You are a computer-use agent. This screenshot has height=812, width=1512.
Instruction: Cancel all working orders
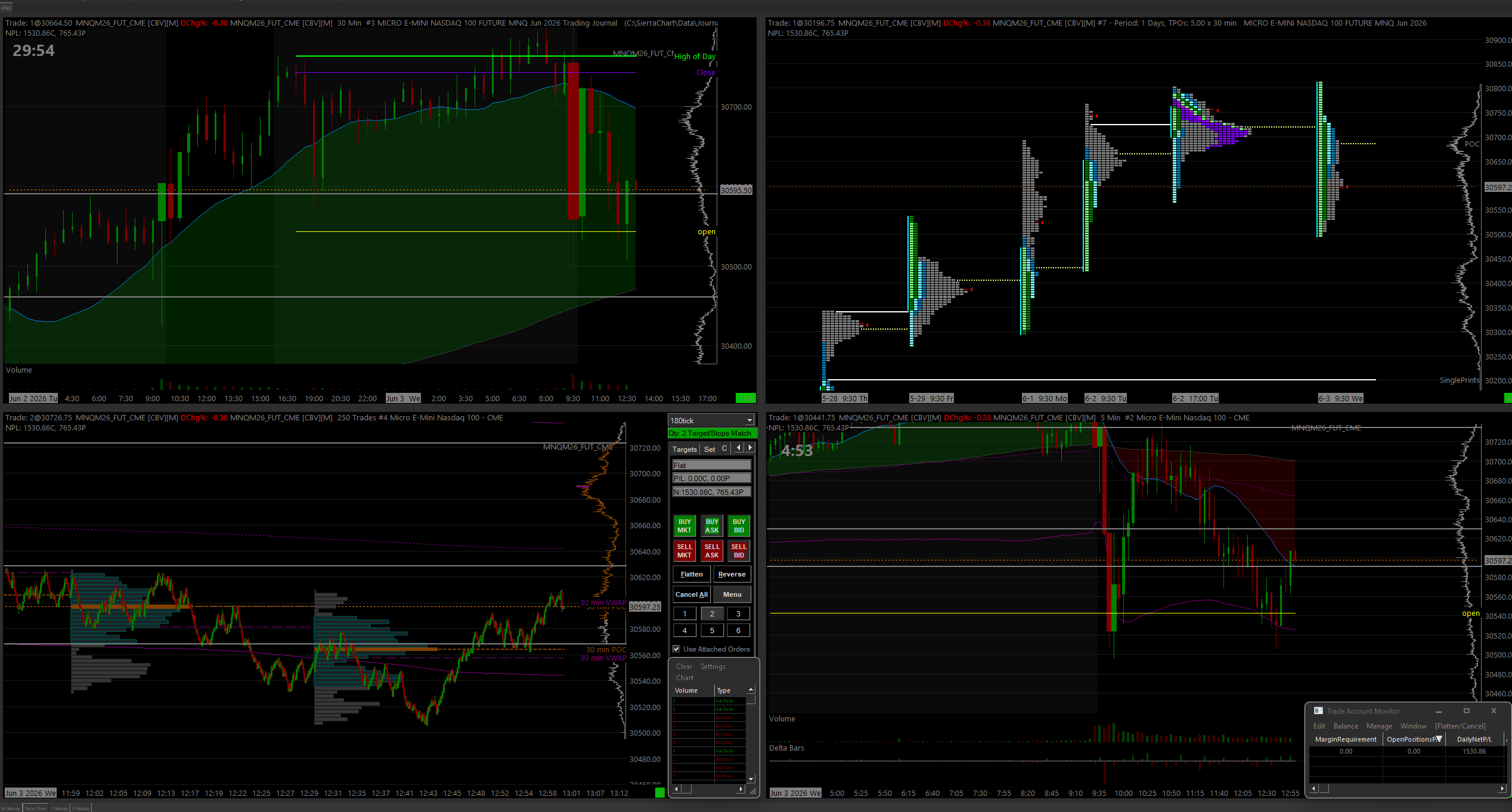(x=692, y=594)
